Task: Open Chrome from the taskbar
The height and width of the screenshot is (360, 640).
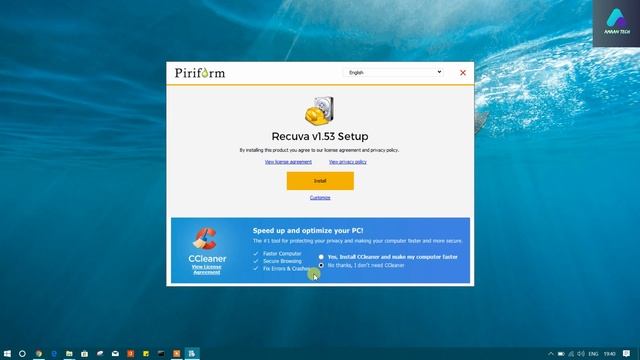Action: click(39, 353)
